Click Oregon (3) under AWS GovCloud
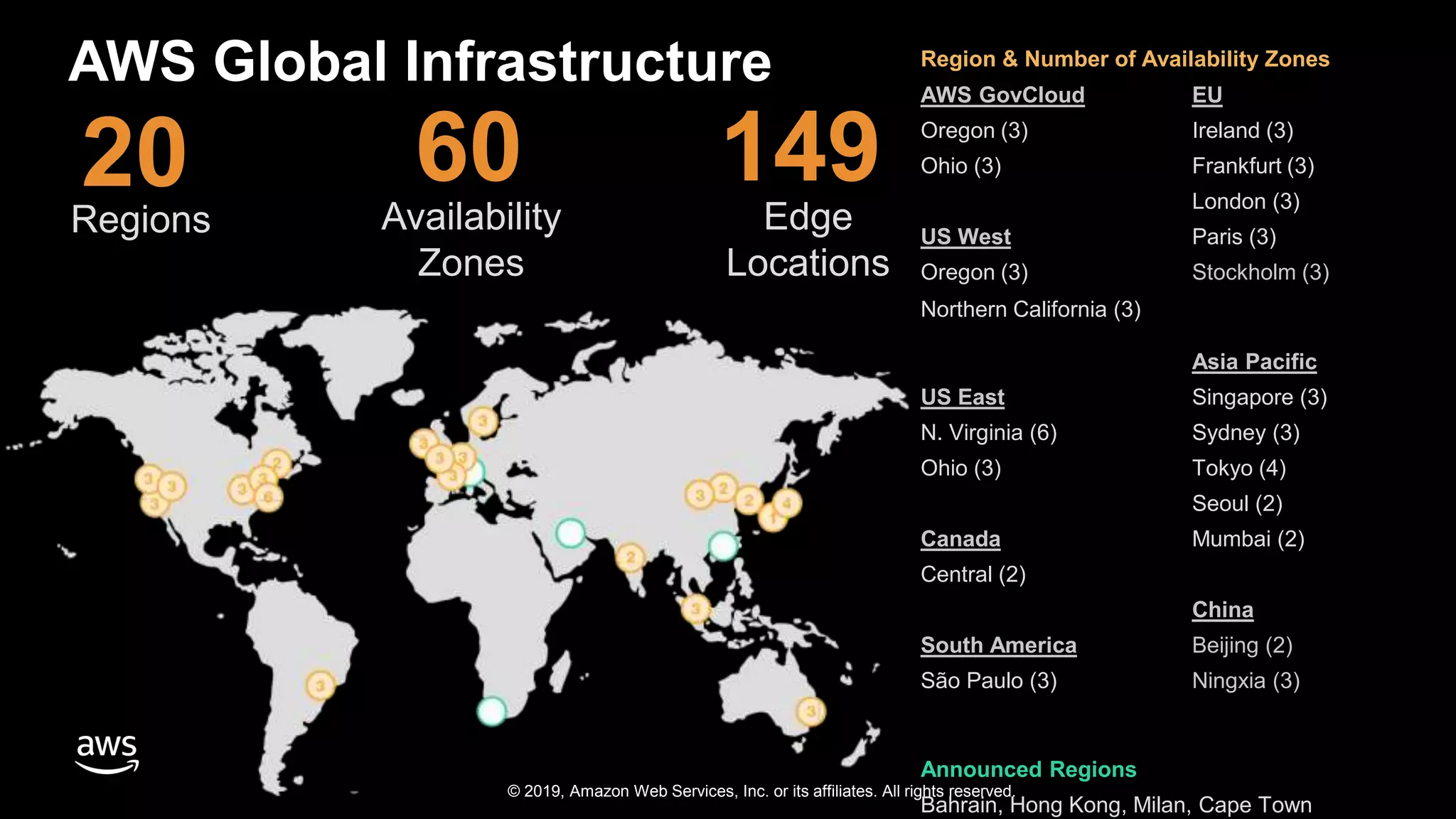 [974, 131]
